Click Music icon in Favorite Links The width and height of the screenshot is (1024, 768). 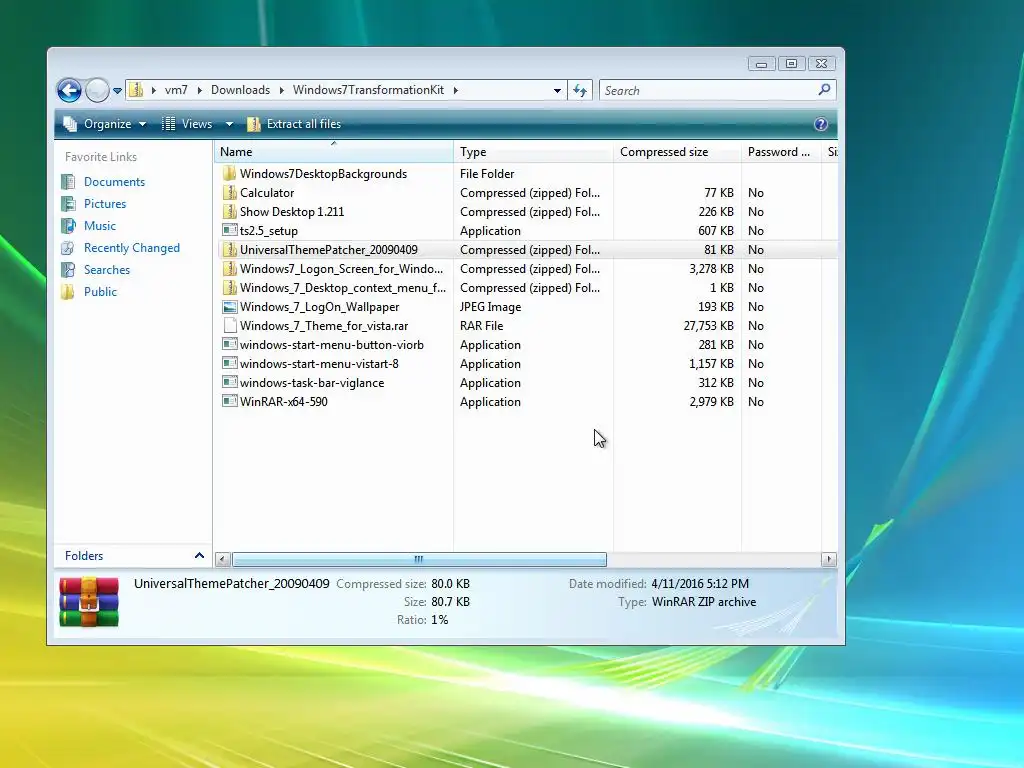click(x=68, y=226)
